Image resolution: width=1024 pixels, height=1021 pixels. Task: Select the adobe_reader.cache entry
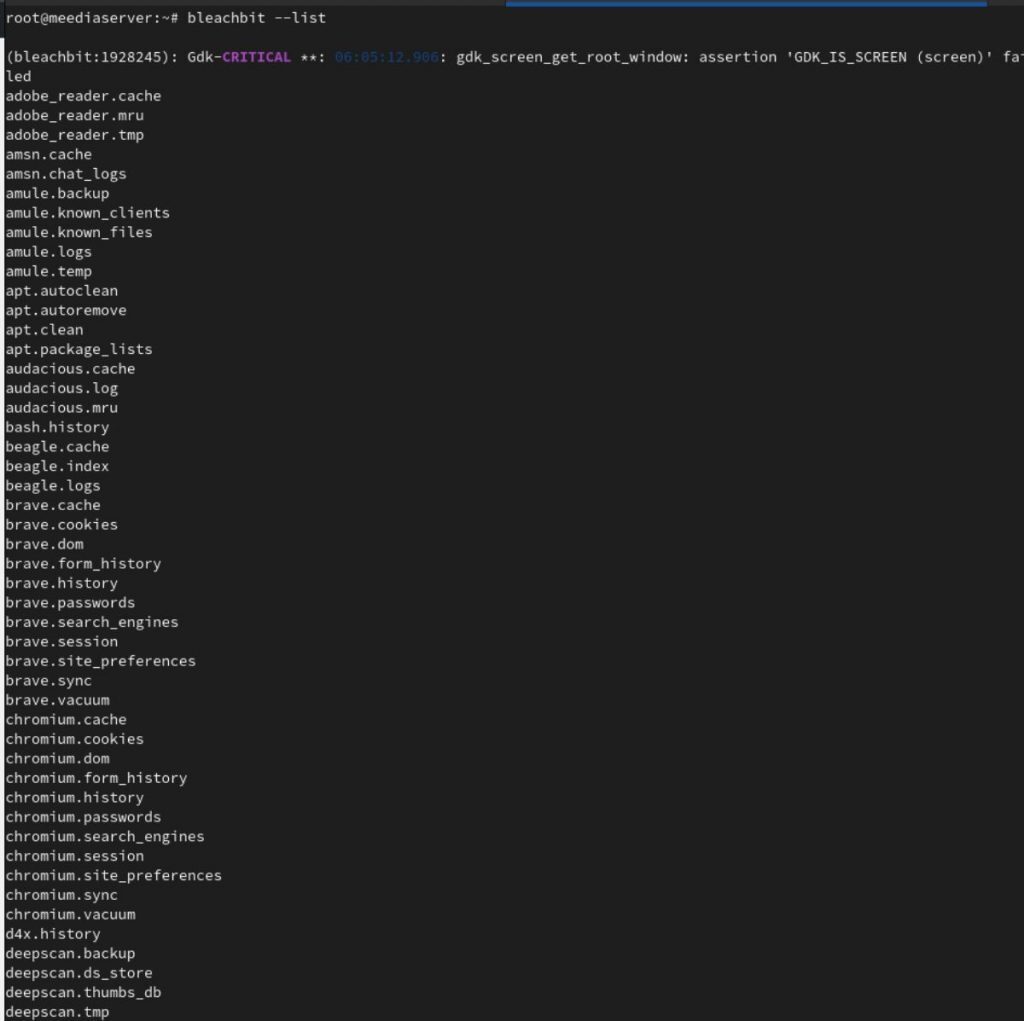(83, 95)
